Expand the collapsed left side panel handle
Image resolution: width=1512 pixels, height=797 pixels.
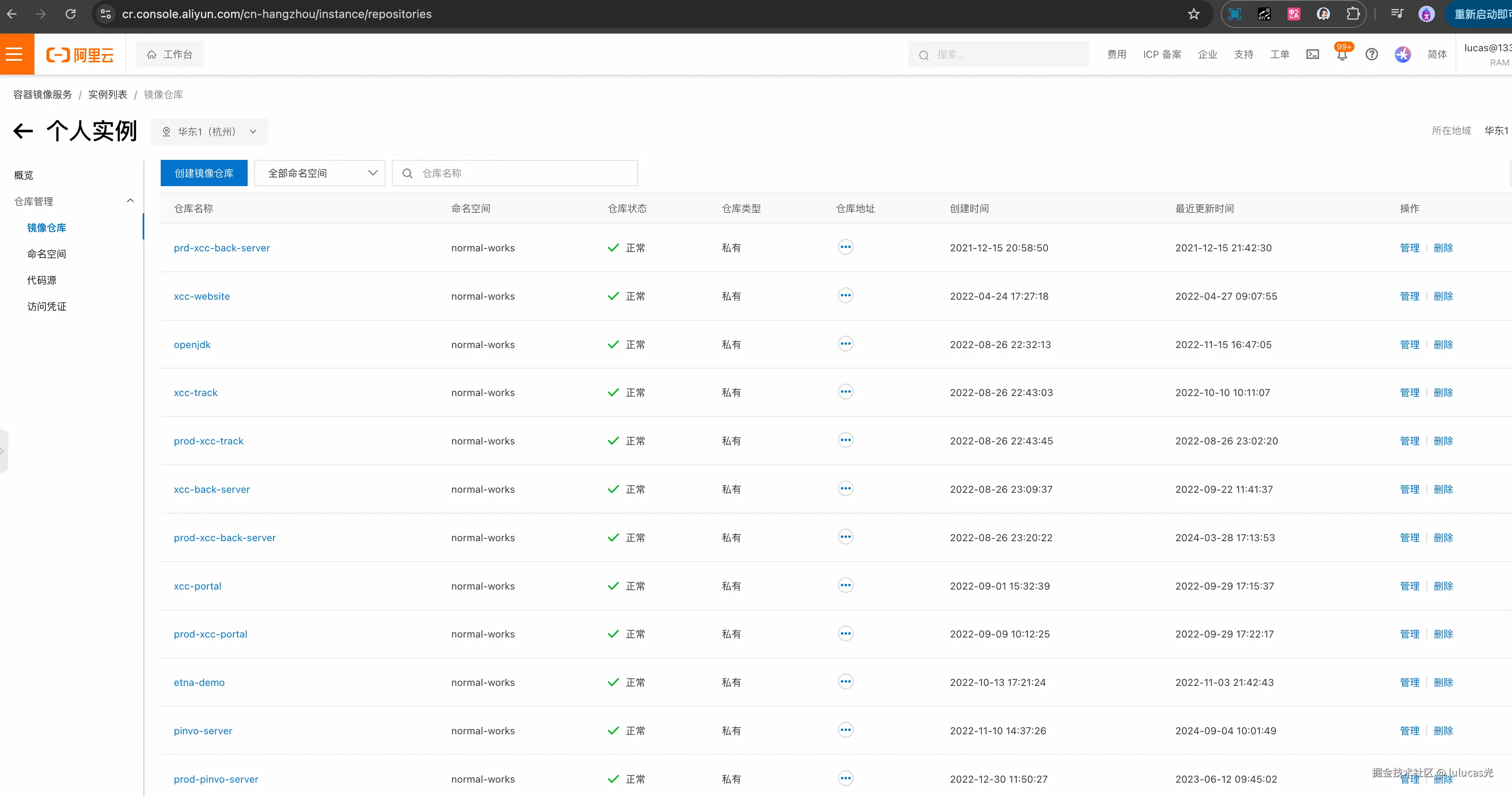point(4,451)
